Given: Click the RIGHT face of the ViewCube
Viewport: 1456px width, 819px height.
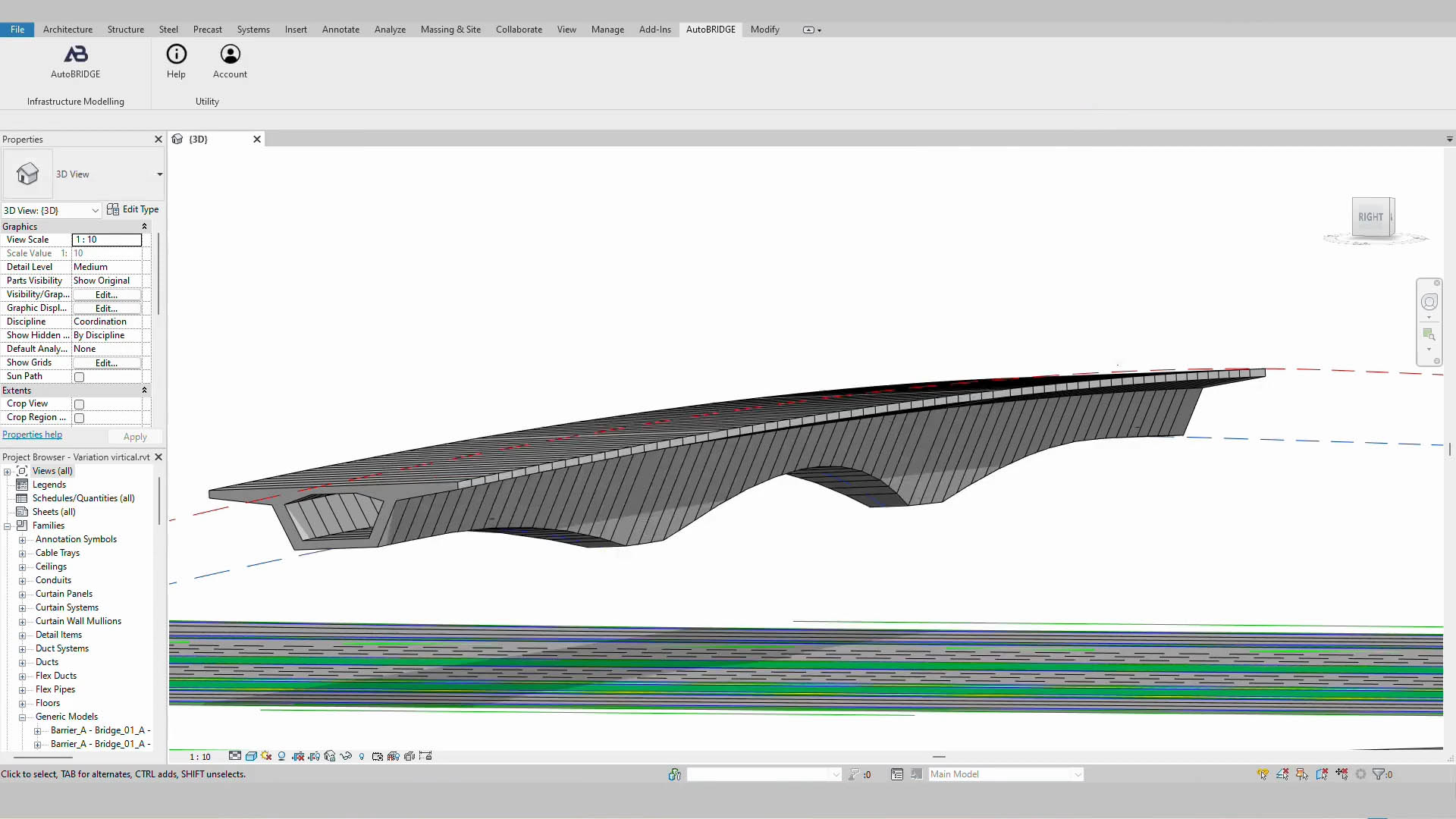Looking at the screenshot, I should [1370, 217].
